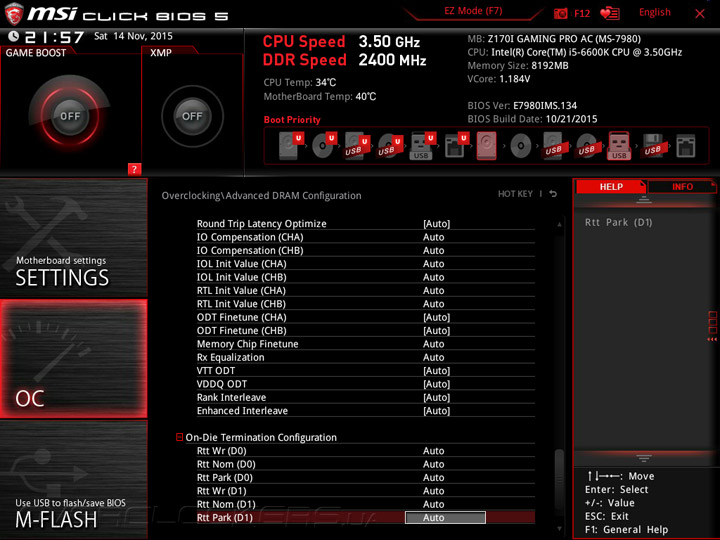Open the SETTINGS motherboard settings section
The image size is (720, 540).
73,237
